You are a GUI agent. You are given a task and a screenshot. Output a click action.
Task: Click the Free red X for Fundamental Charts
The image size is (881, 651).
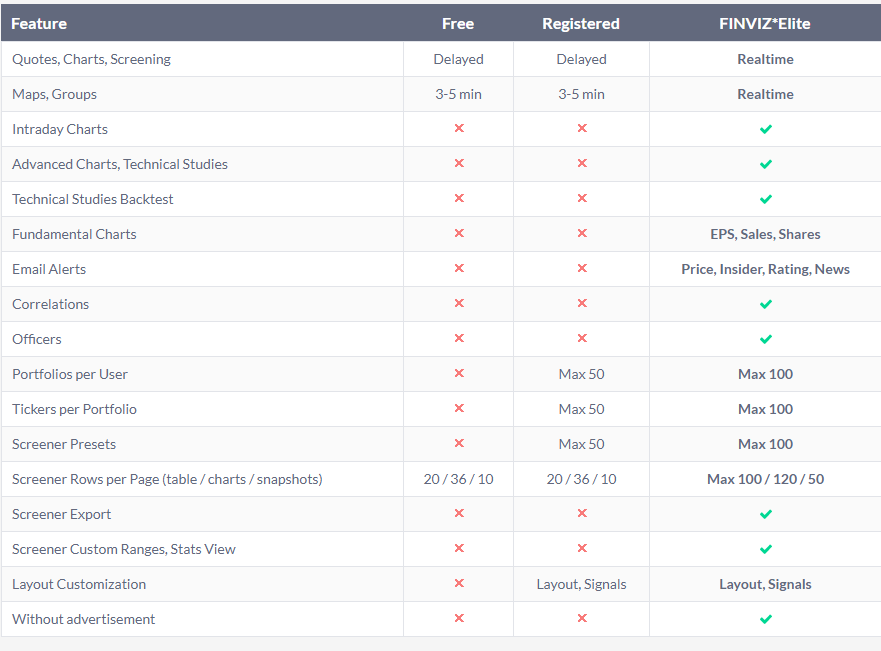[x=459, y=233]
